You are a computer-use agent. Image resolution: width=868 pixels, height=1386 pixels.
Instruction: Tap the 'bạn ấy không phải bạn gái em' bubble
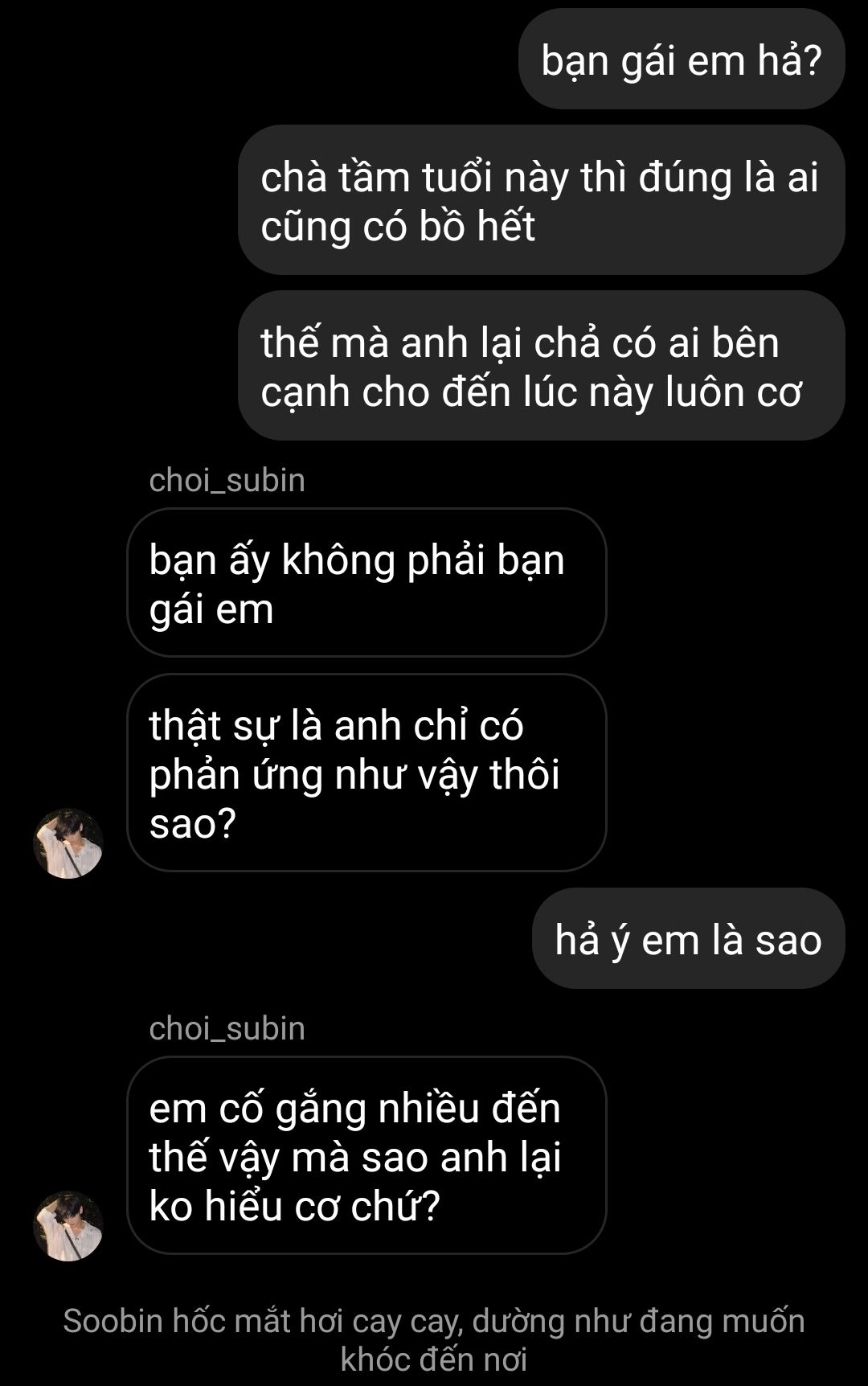(x=366, y=583)
